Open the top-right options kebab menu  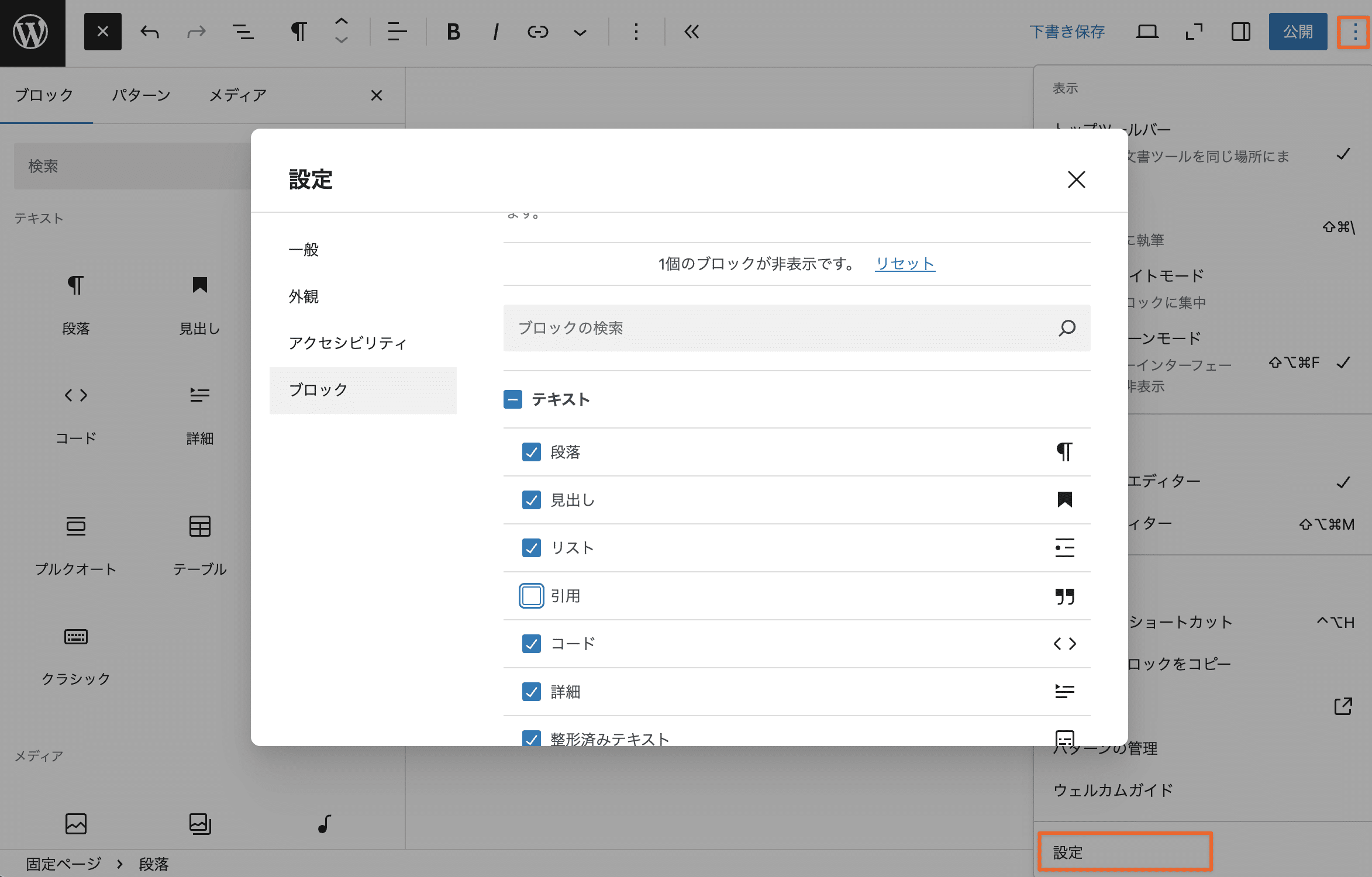1354,32
